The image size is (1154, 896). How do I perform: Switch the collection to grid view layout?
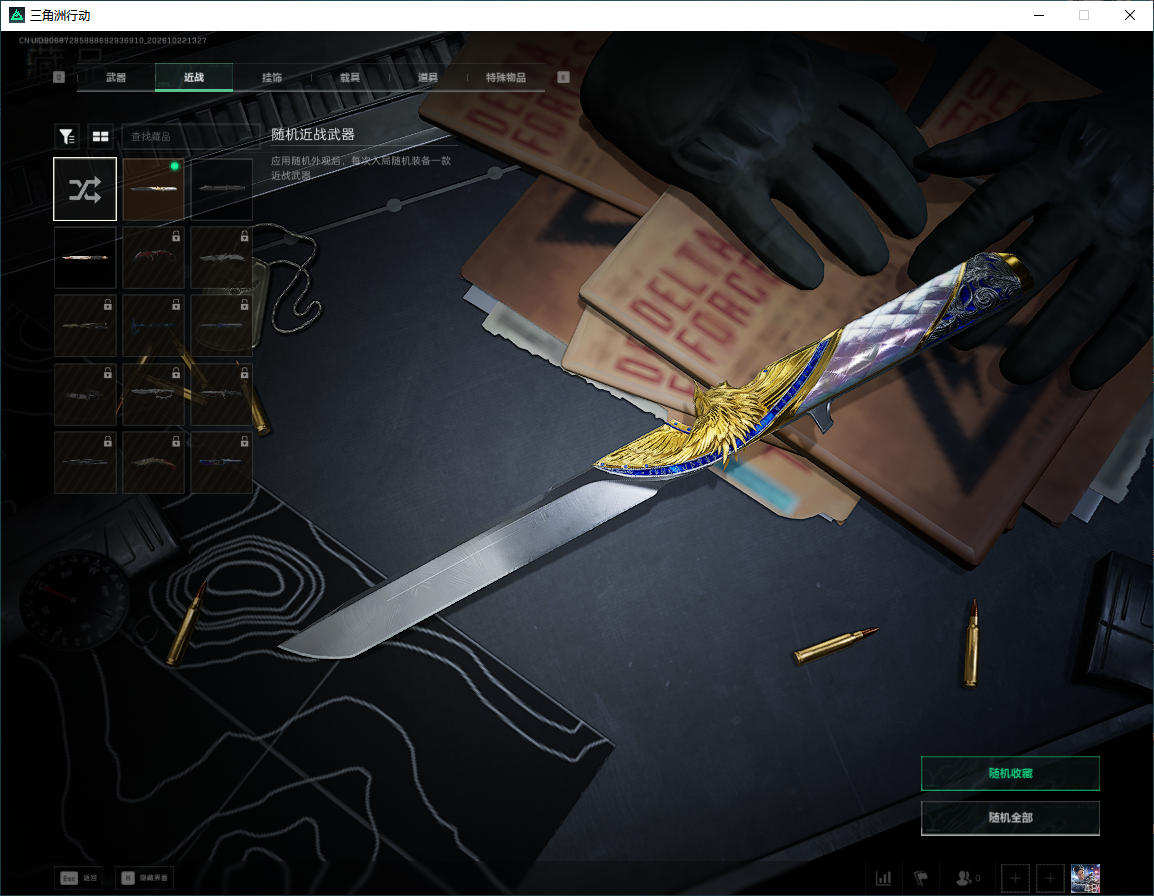[x=100, y=136]
